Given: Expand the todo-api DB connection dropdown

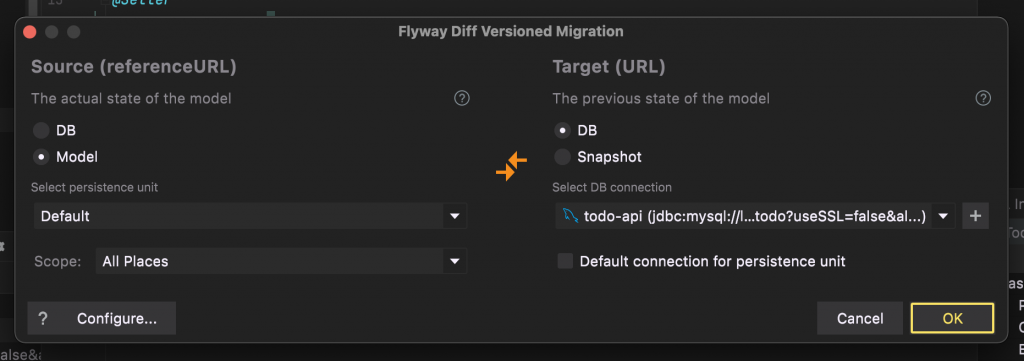Looking at the screenshot, I should 756,216.
